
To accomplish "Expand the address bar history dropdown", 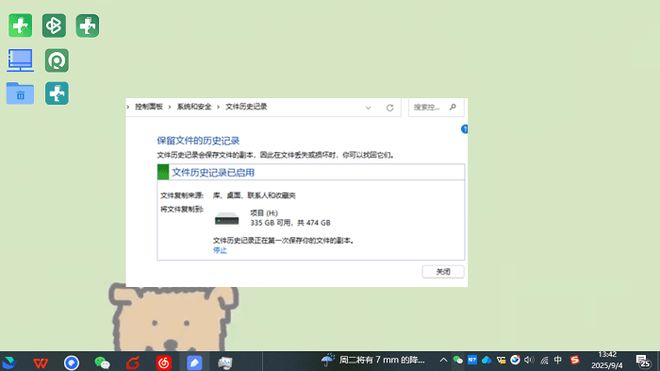I will tap(368, 108).
